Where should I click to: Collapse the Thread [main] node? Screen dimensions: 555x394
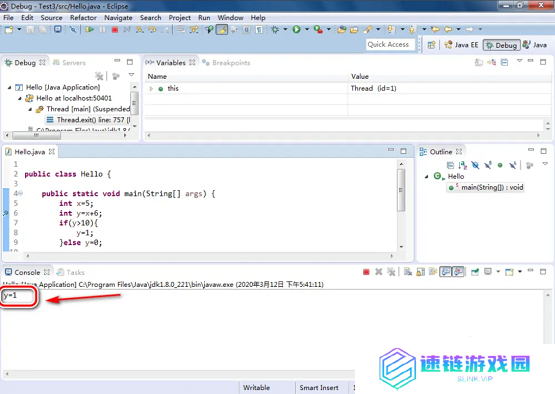coord(30,109)
